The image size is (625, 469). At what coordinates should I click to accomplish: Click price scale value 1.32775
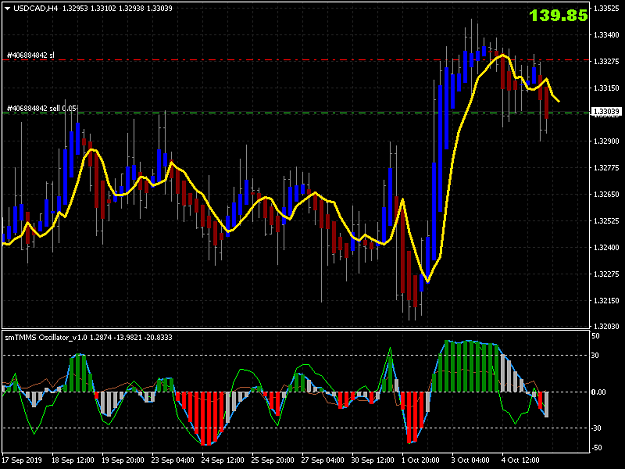[606, 168]
